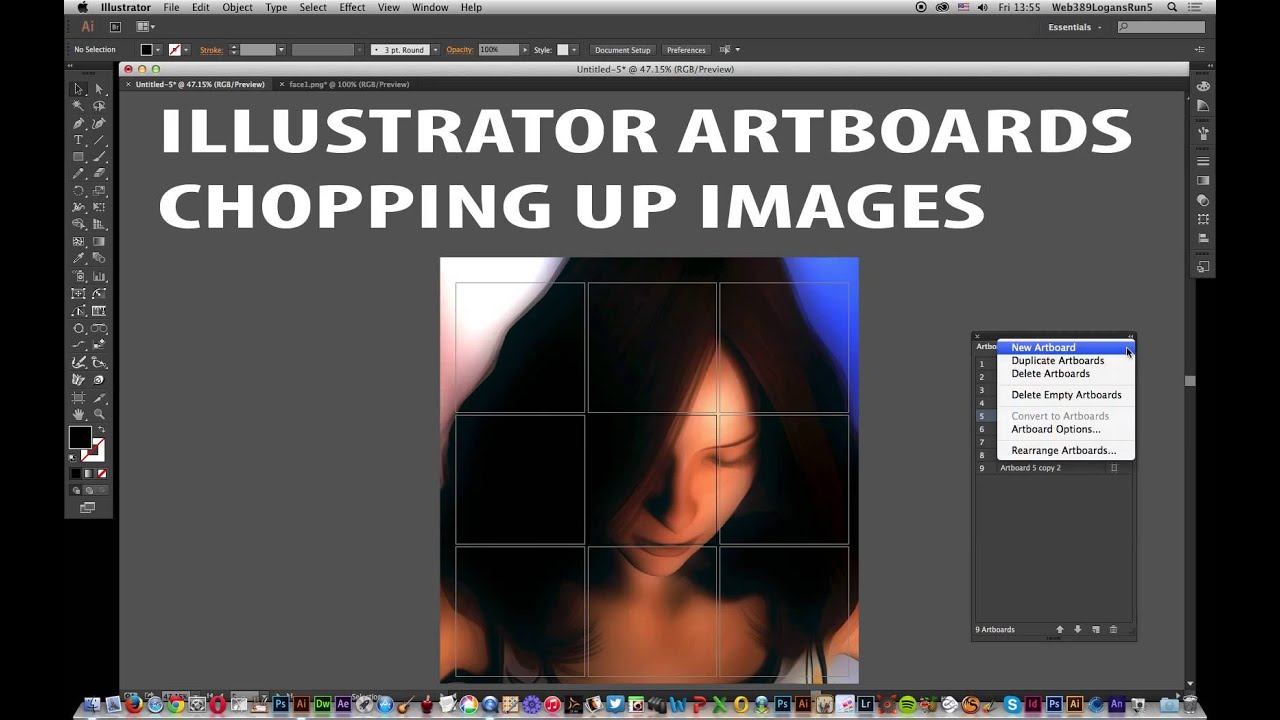Click move artboard down arrow in Artboards panel
Screen dimensions: 1280x720
pos(1078,630)
